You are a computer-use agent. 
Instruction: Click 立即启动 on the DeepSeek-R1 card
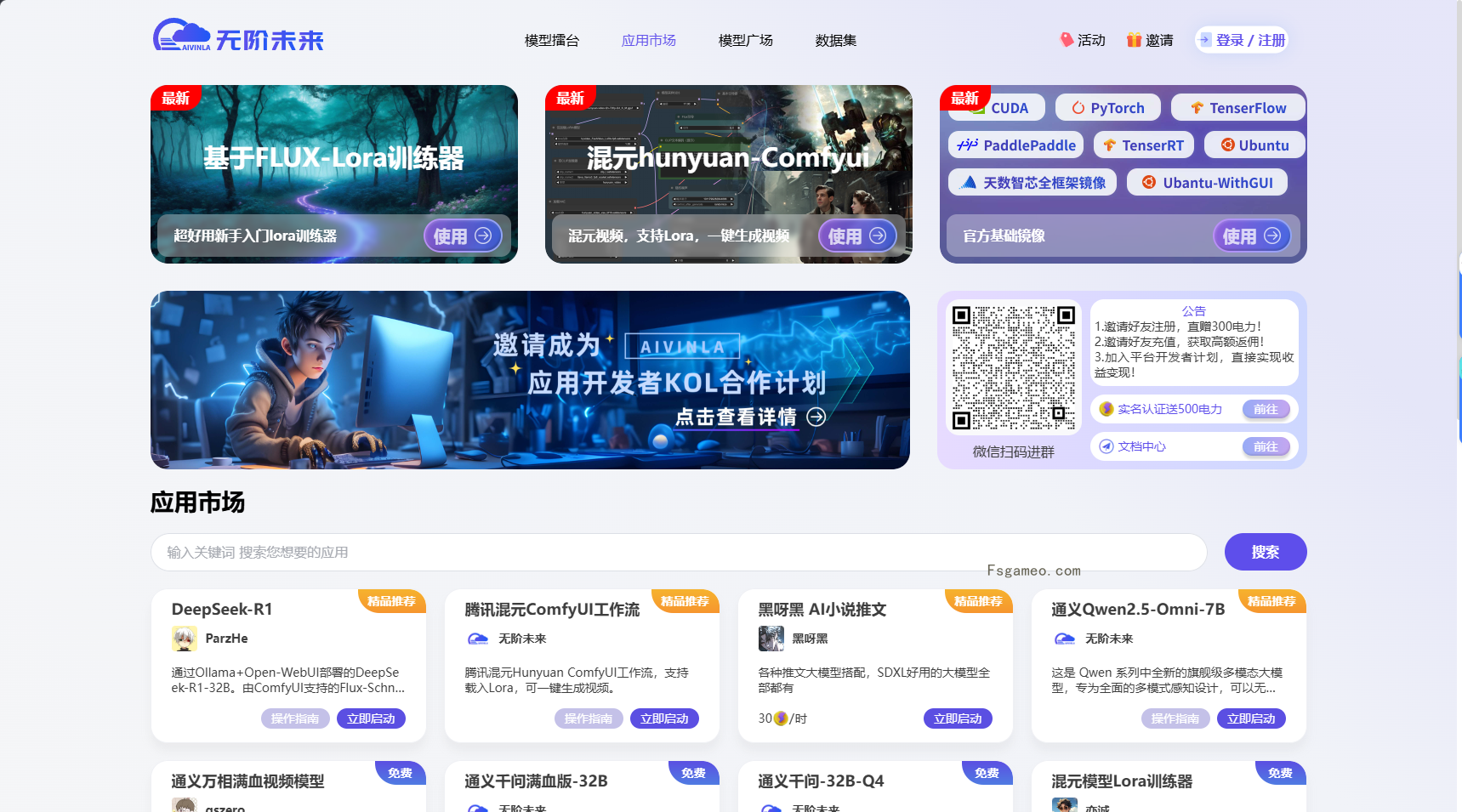click(x=371, y=718)
